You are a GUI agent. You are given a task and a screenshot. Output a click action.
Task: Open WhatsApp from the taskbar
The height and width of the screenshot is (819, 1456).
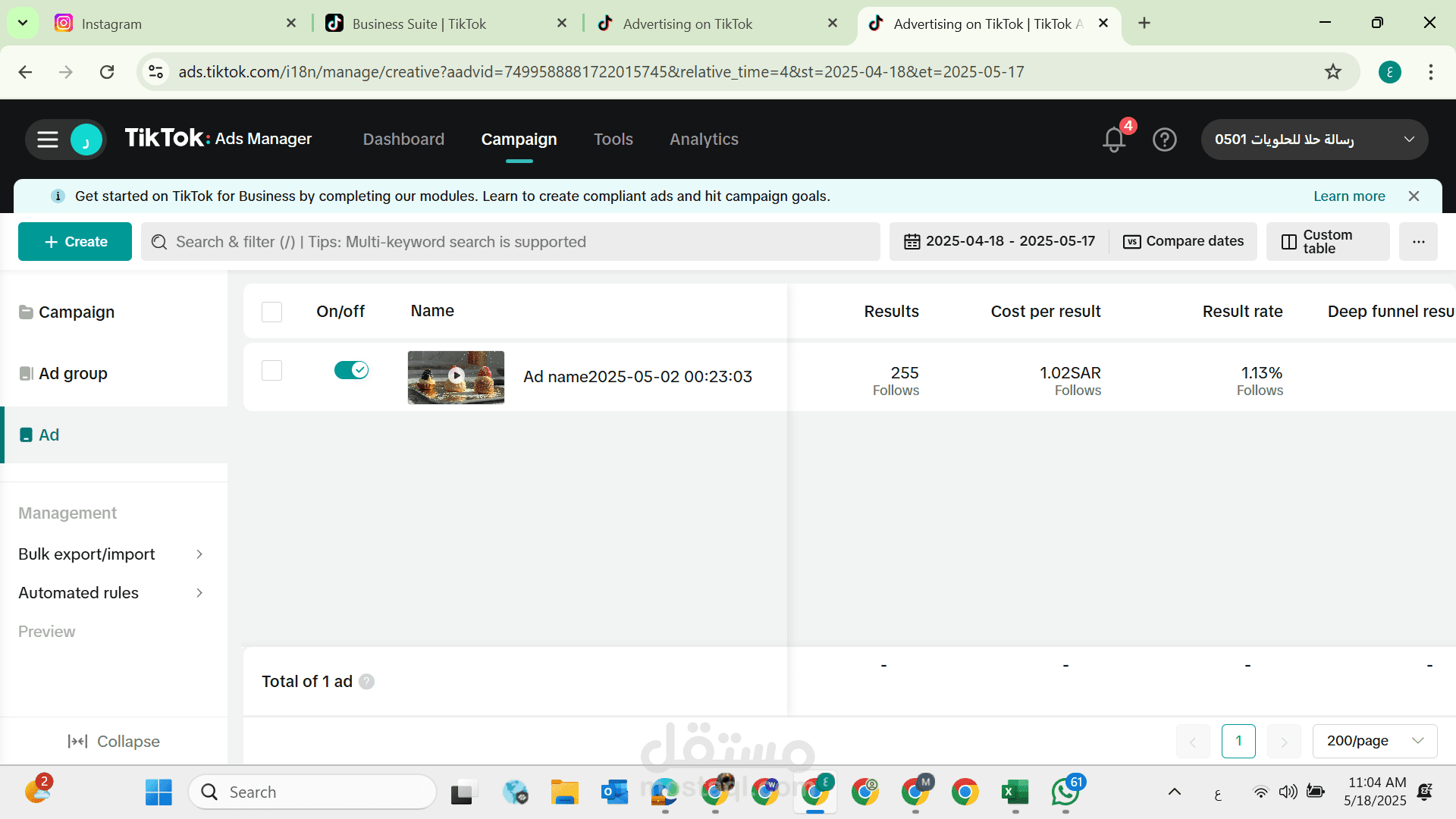pyautogui.click(x=1065, y=792)
